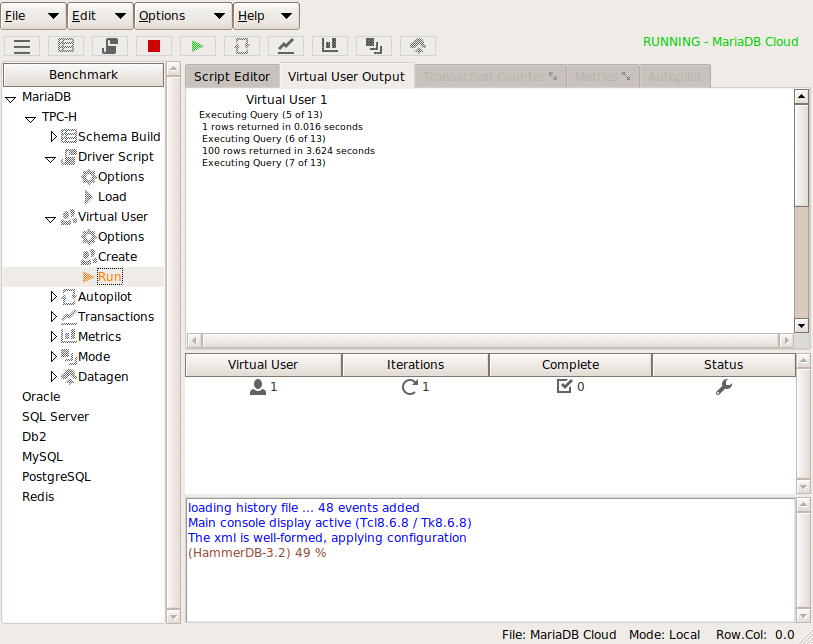Click the wrench status icon
The image size is (813, 644).
pyautogui.click(x=724, y=387)
